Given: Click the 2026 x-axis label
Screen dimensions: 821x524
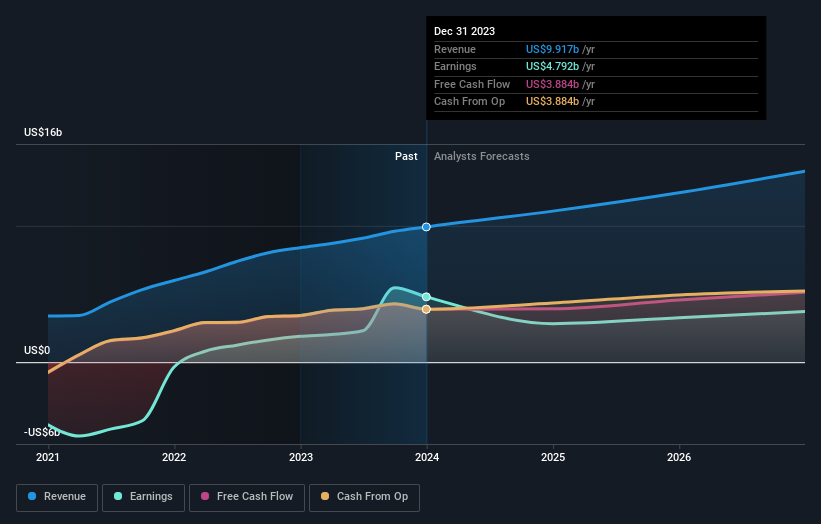Looking at the screenshot, I should [x=679, y=457].
